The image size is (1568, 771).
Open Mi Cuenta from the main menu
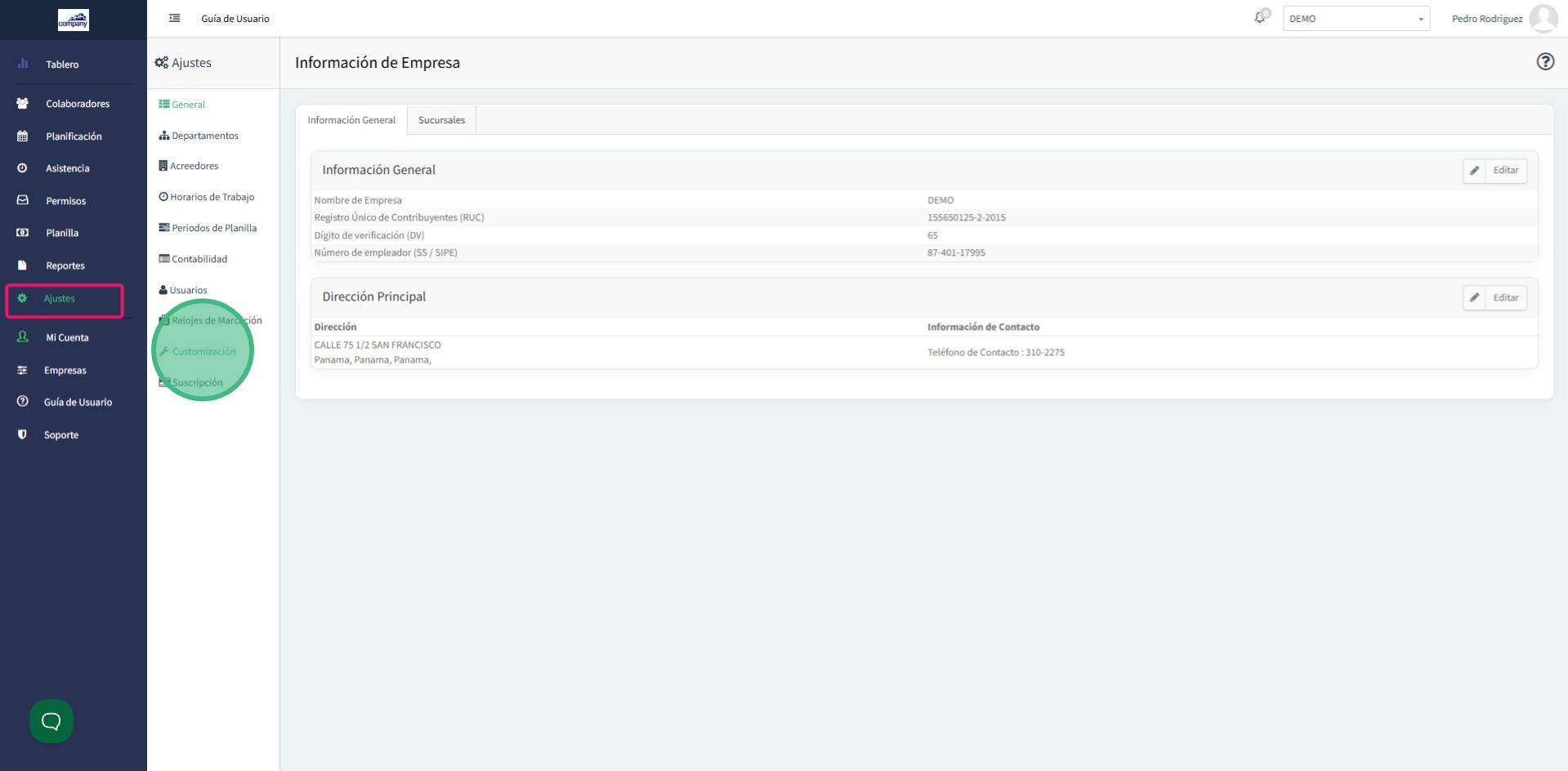(67, 337)
